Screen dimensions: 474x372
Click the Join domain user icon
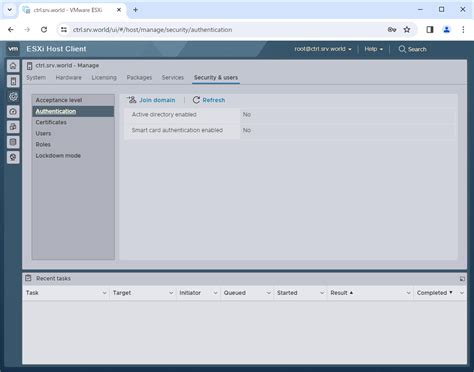132,100
